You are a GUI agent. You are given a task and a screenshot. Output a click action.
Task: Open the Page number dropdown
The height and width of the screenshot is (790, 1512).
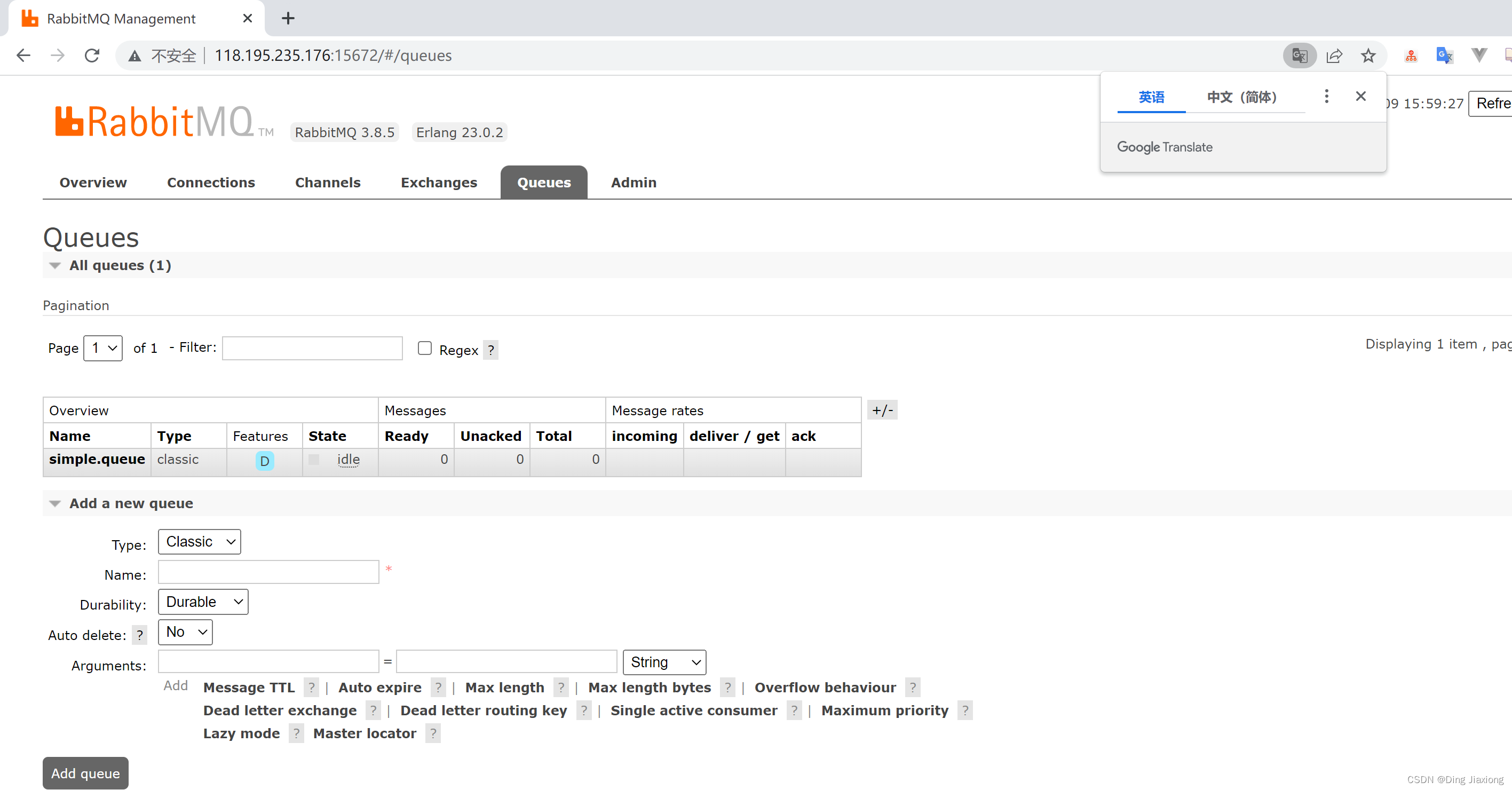pos(102,348)
